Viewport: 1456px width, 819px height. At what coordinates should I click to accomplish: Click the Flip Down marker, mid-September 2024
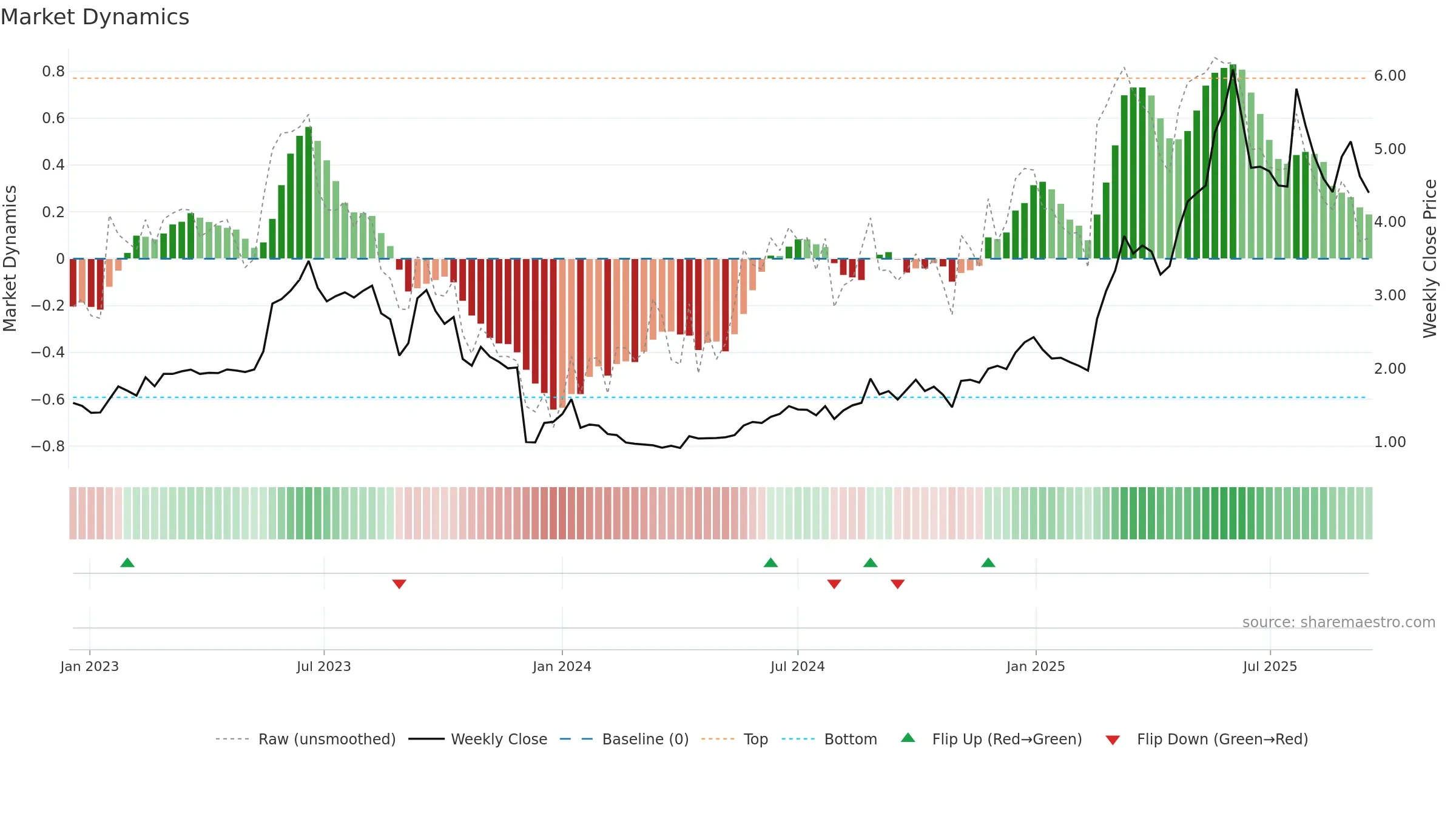click(898, 584)
